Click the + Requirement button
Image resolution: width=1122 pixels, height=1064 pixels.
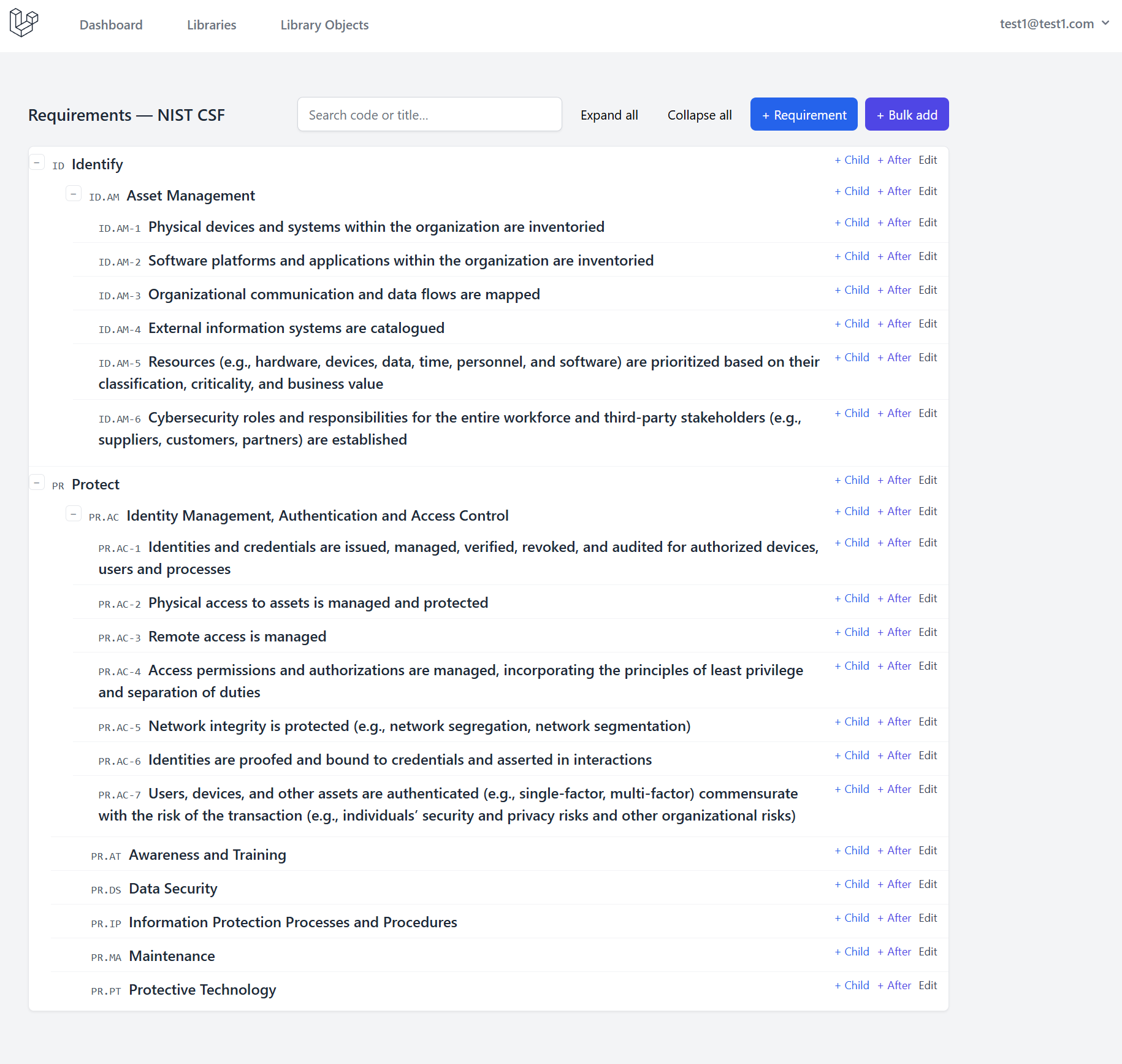pyautogui.click(x=804, y=115)
